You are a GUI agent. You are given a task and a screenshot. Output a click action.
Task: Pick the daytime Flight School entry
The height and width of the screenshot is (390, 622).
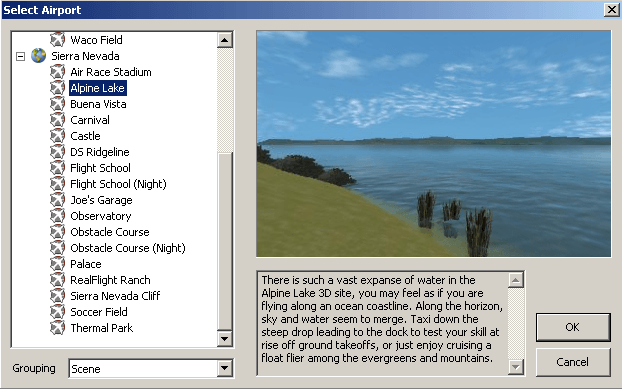[100, 168]
